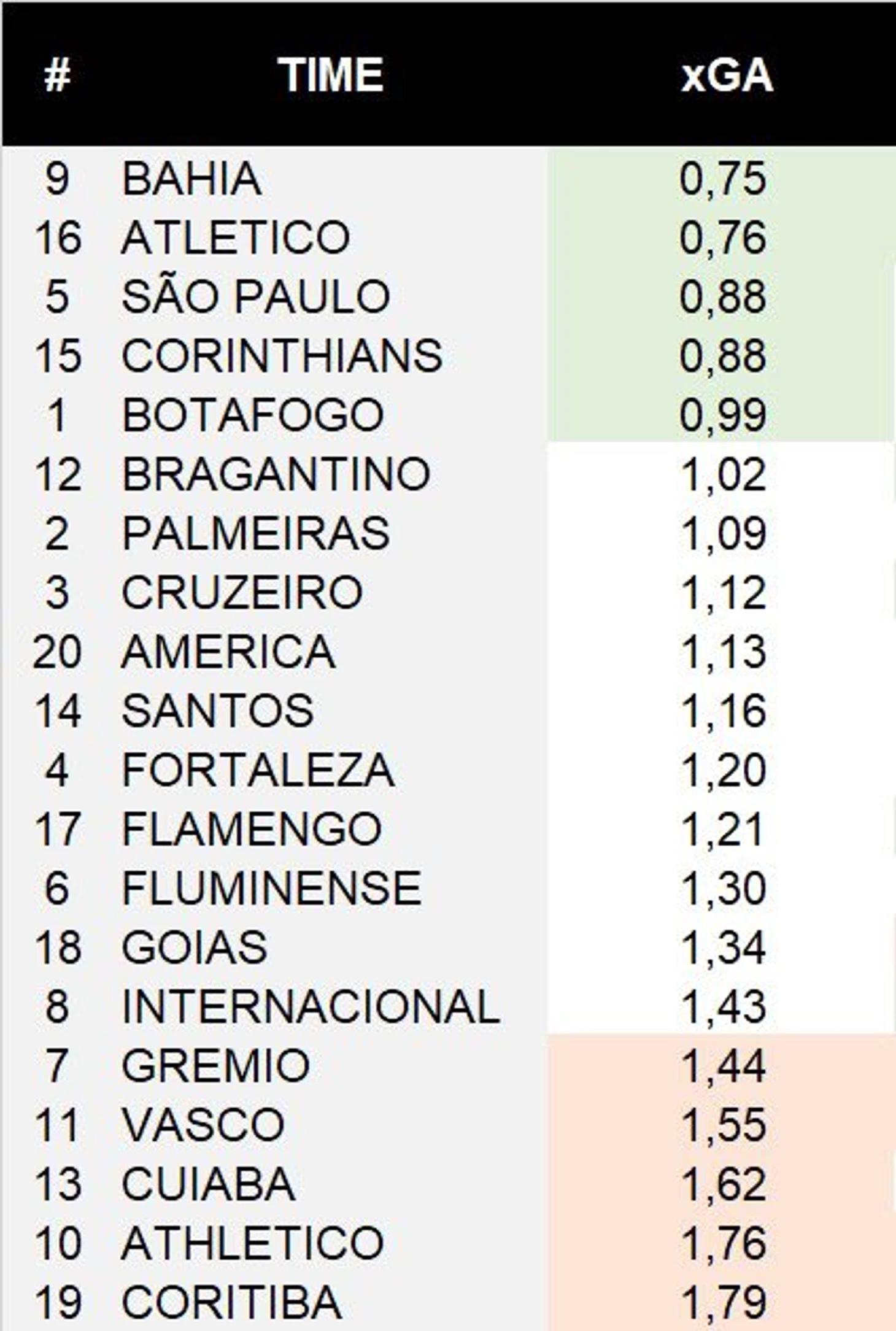Viewport: 896px width, 1331px height.
Task: Click the CRUZEIRO team name
Action: click(242, 593)
